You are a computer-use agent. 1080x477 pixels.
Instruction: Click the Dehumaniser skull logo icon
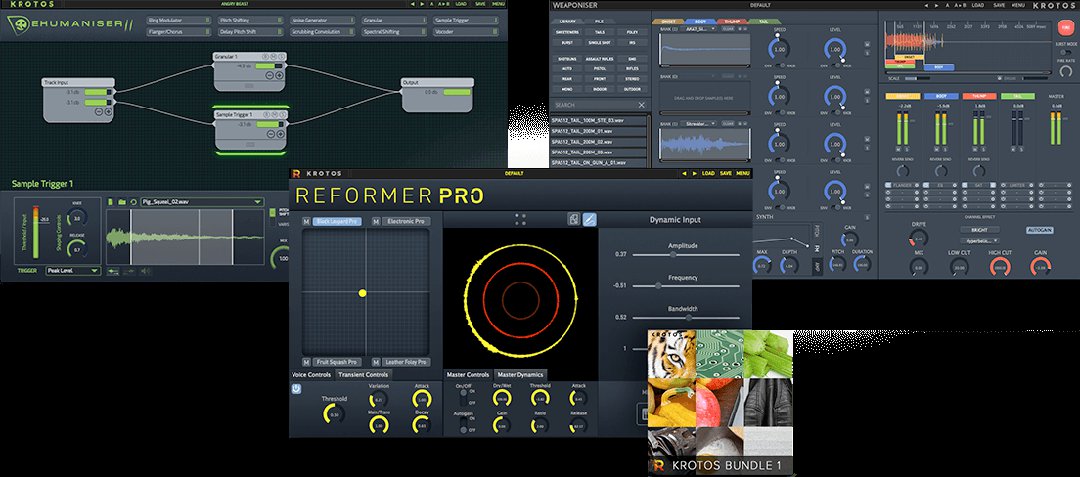[x=19, y=26]
